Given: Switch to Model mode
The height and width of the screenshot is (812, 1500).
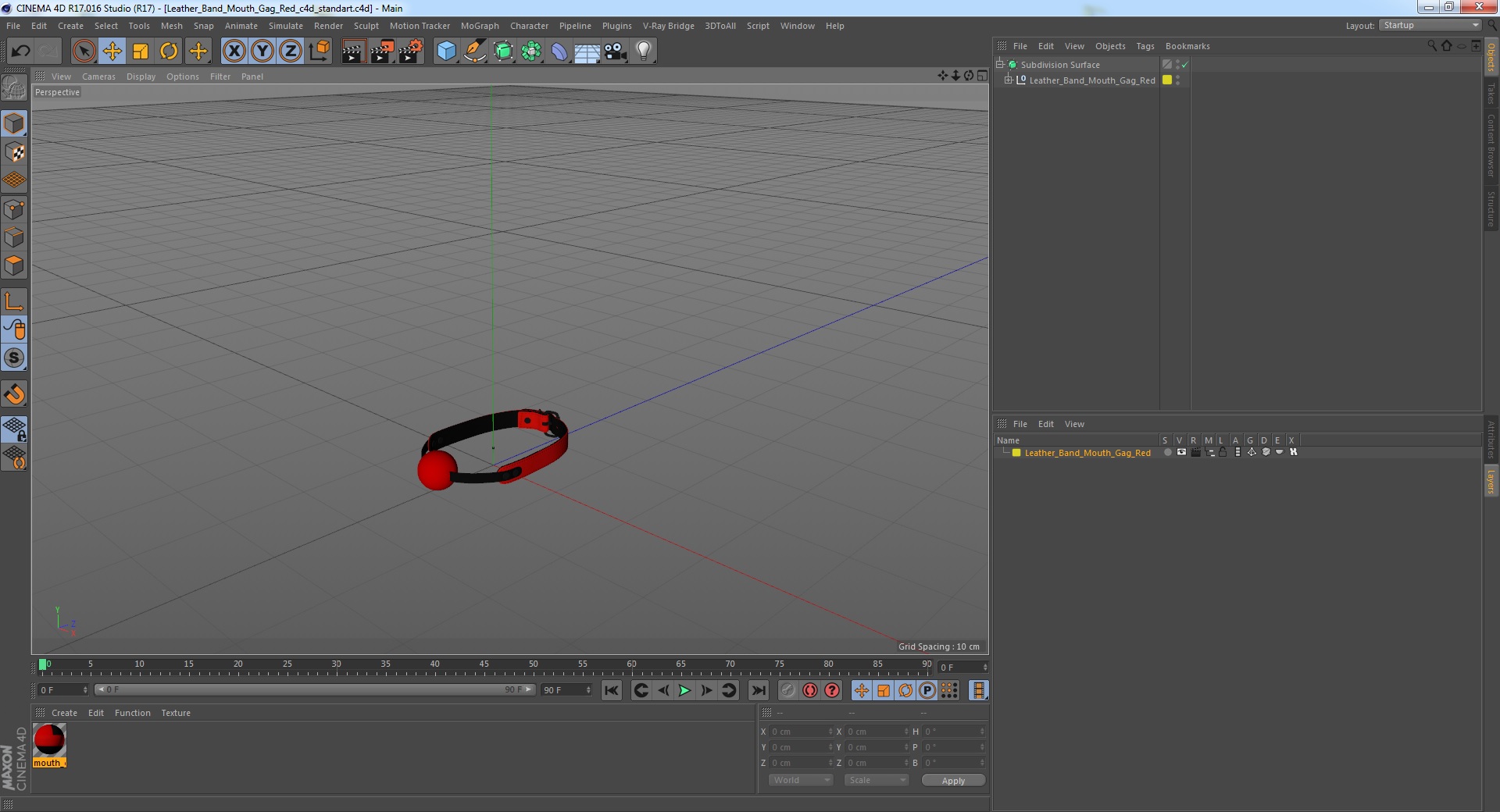Looking at the screenshot, I should click(x=14, y=123).
